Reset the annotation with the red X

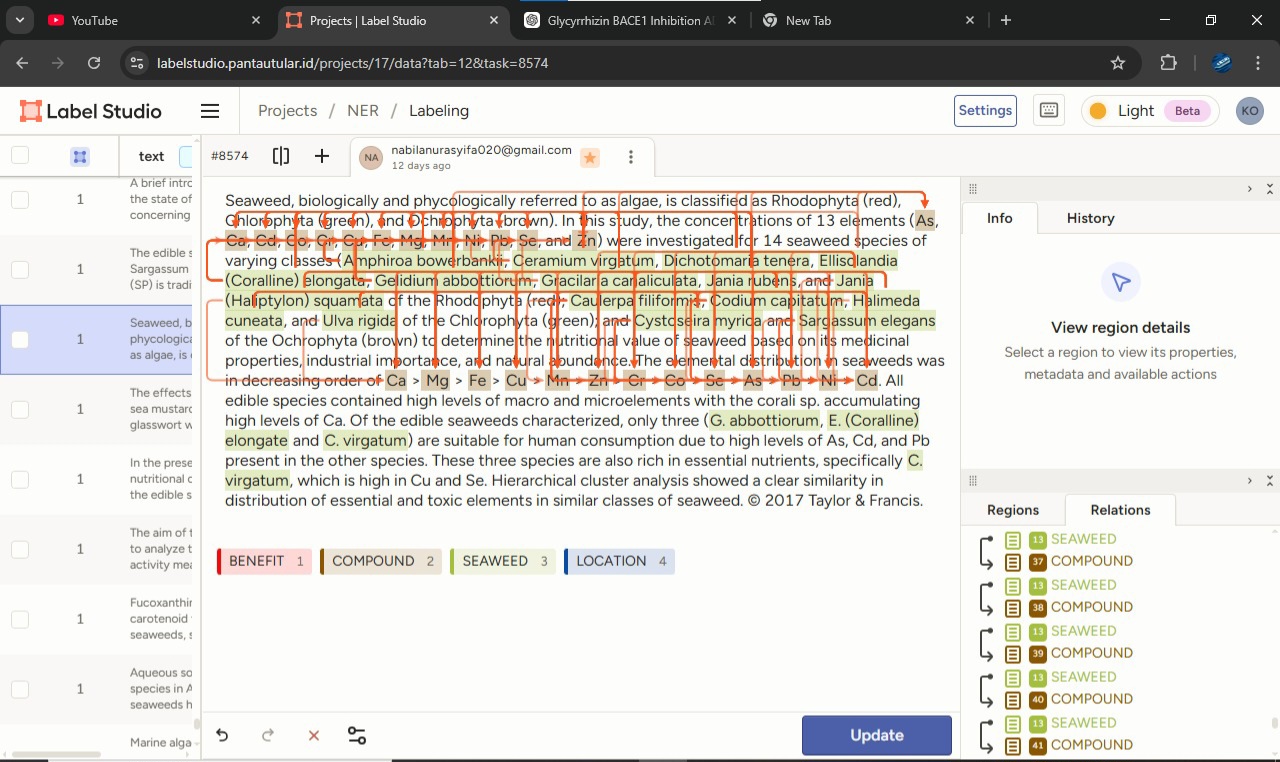coord(313,736)
